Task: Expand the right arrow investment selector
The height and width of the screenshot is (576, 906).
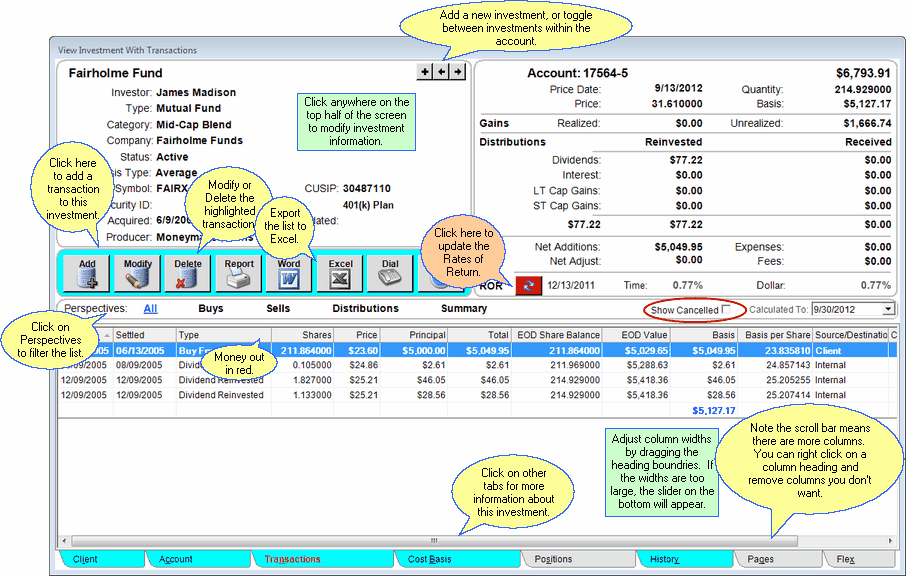Action: click(x=458, y=72)
